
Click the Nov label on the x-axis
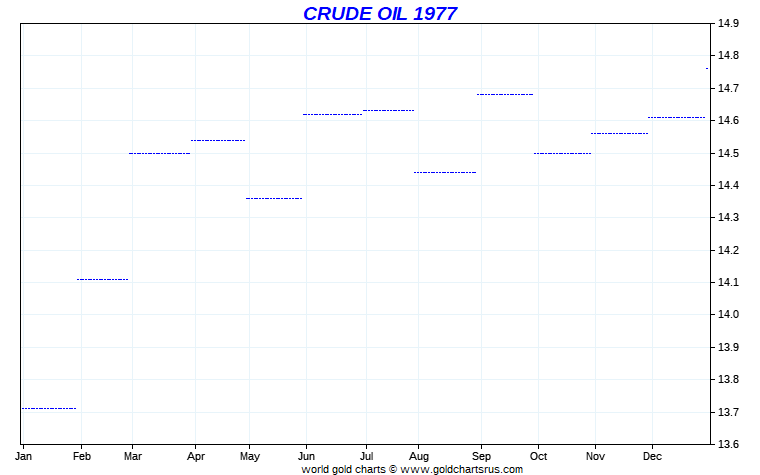(595, 457)
